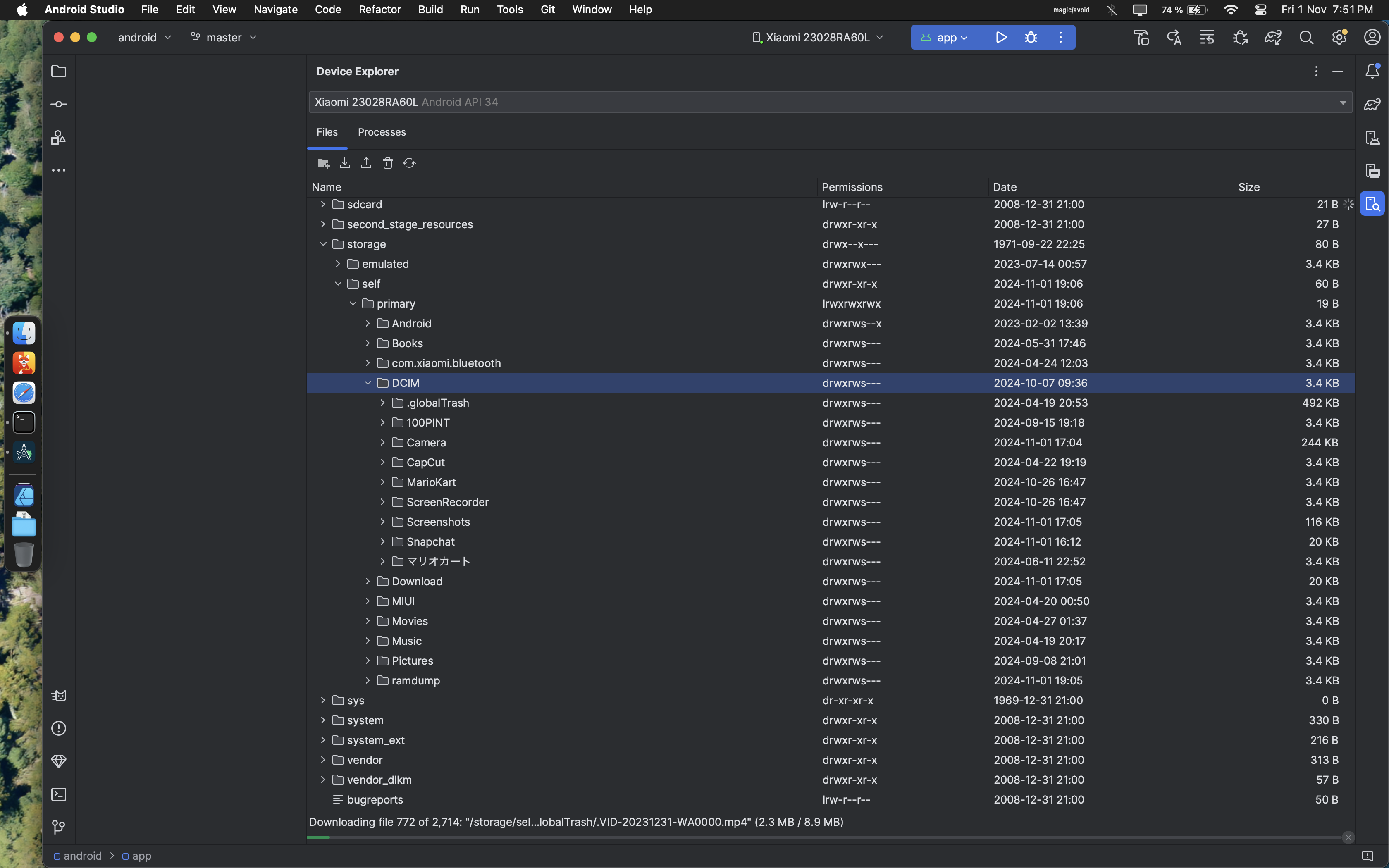Screen dimensions: 1389x868
Task: Click the app breadcrumb in status bar
Action: coord(136,856)
